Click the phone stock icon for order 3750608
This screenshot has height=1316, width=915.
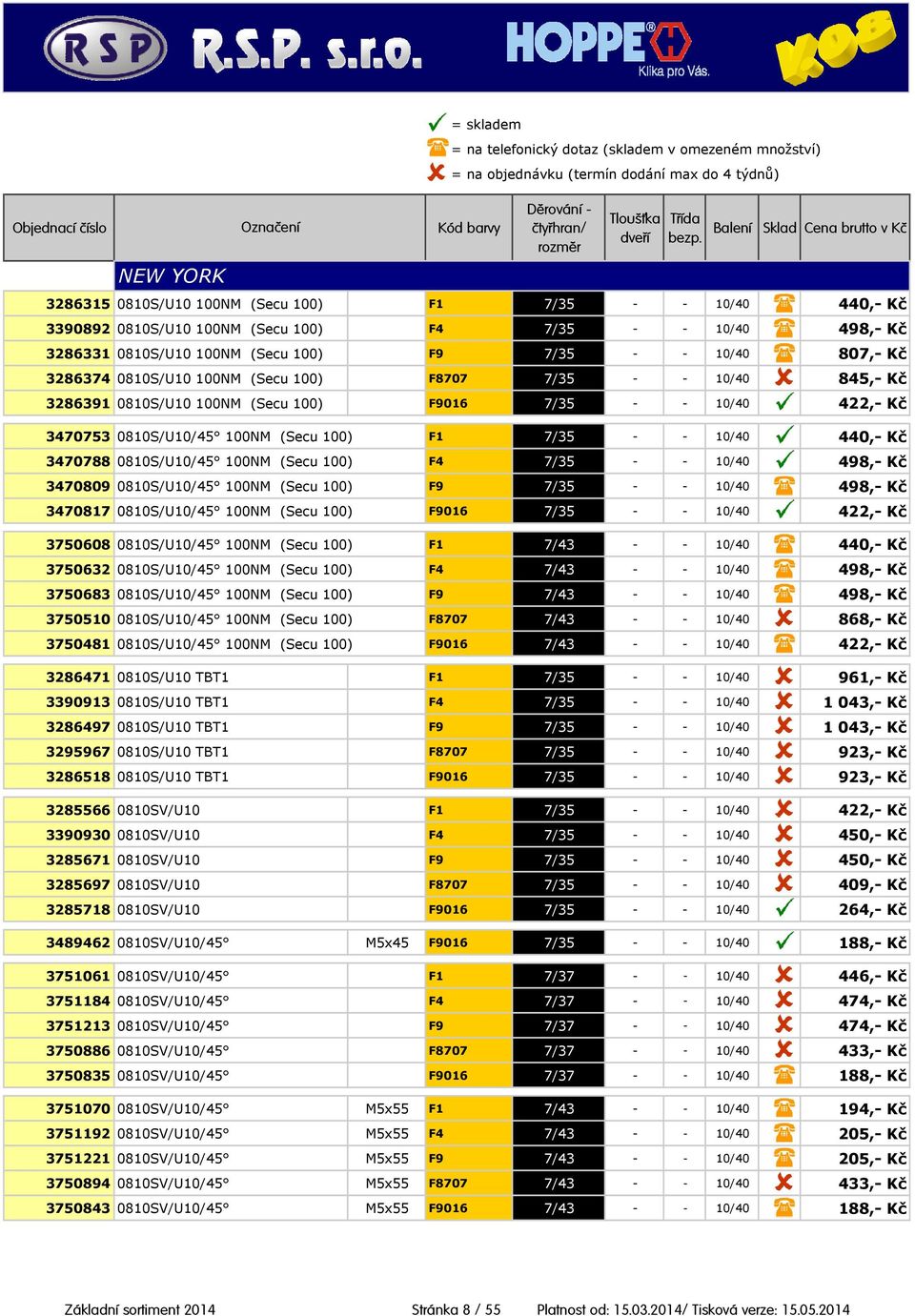[x=783, y=543]
